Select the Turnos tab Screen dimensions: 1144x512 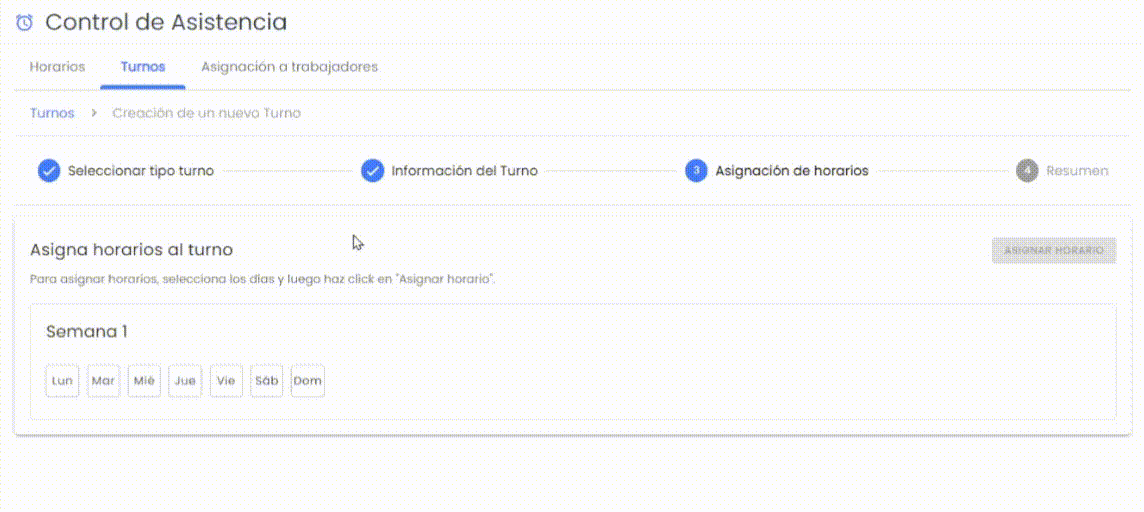[143, 66]
